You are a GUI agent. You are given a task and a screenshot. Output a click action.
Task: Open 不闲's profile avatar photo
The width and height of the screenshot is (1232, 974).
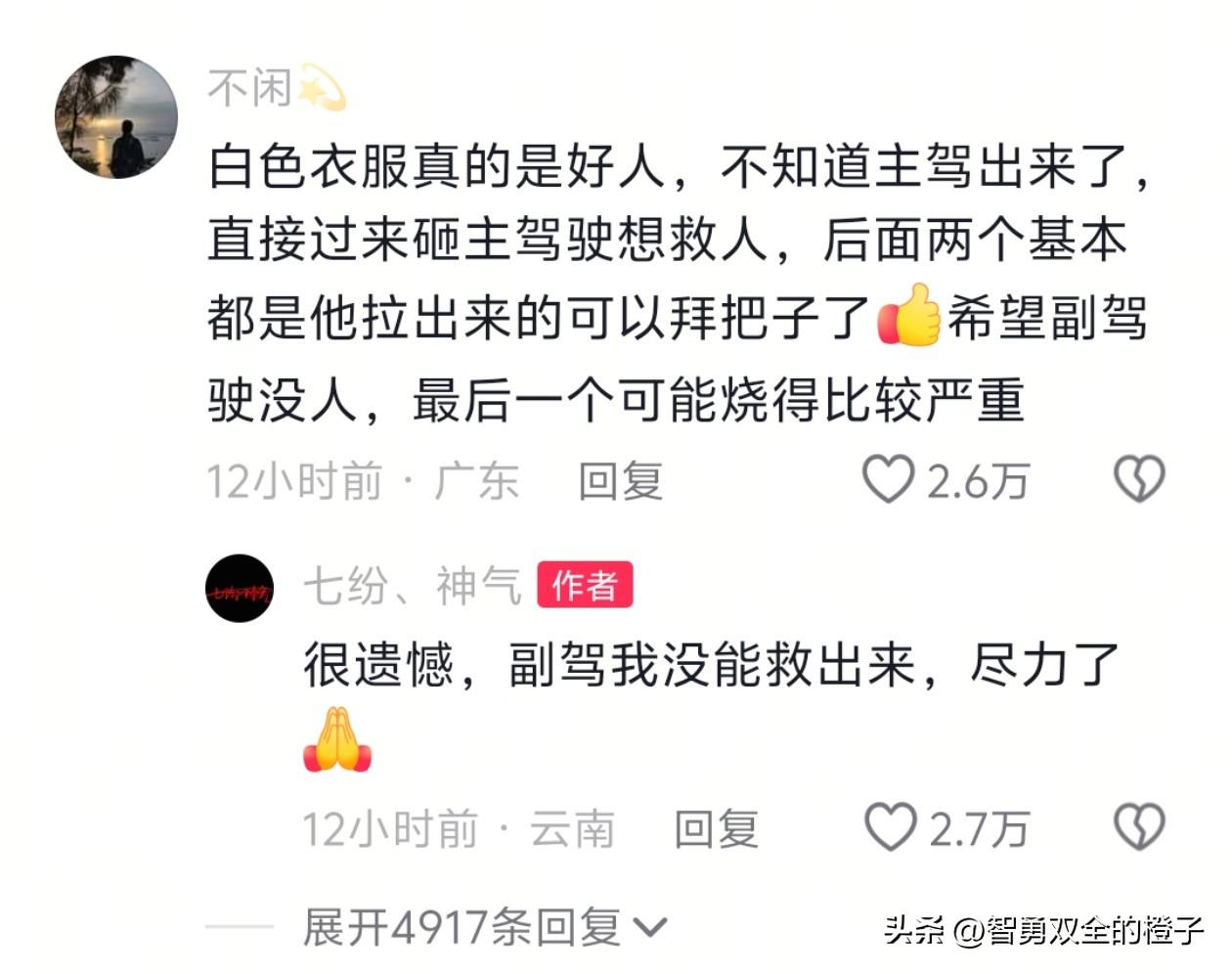(x=116, y=117)
